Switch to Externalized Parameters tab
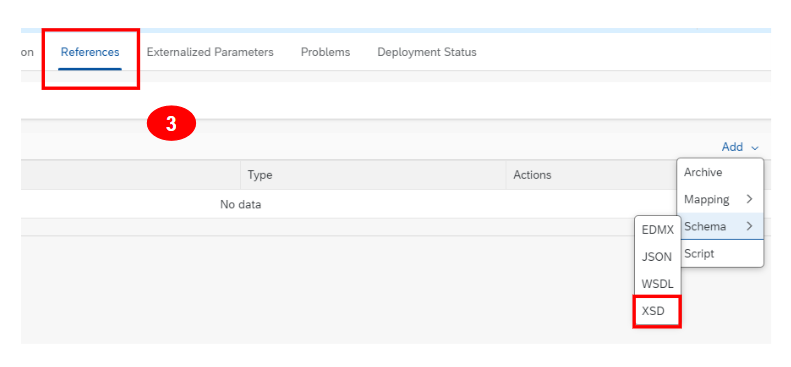The image size is (791, 367). pos(210,52)
